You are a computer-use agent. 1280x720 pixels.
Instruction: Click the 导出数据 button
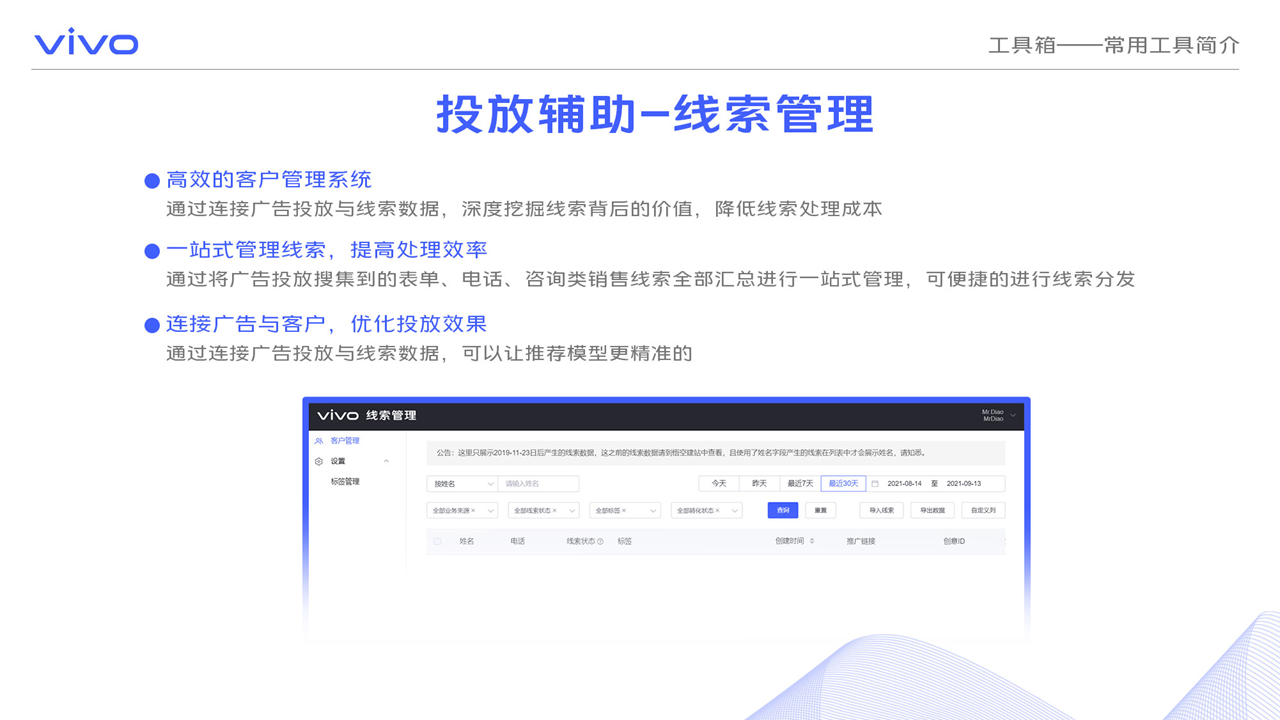click(x=933, y=510)
